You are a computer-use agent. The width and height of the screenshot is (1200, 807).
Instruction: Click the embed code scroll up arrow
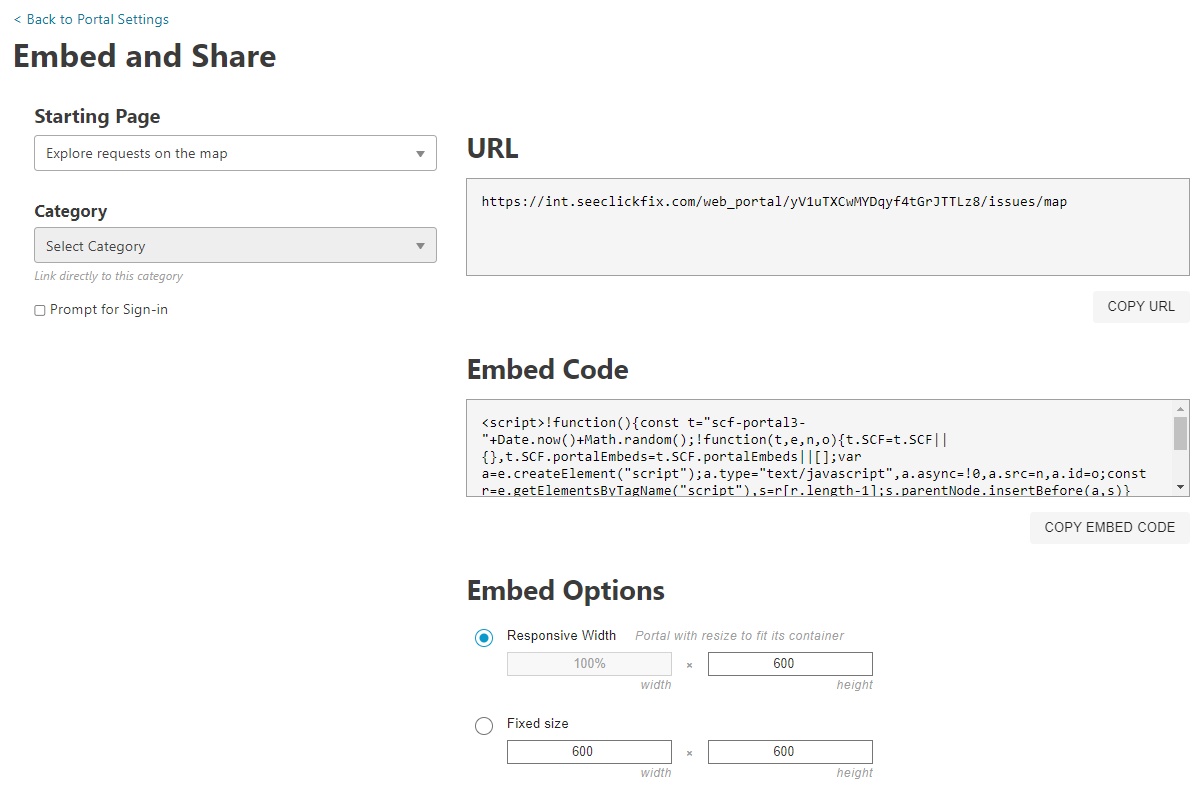tap(1181, 408)
